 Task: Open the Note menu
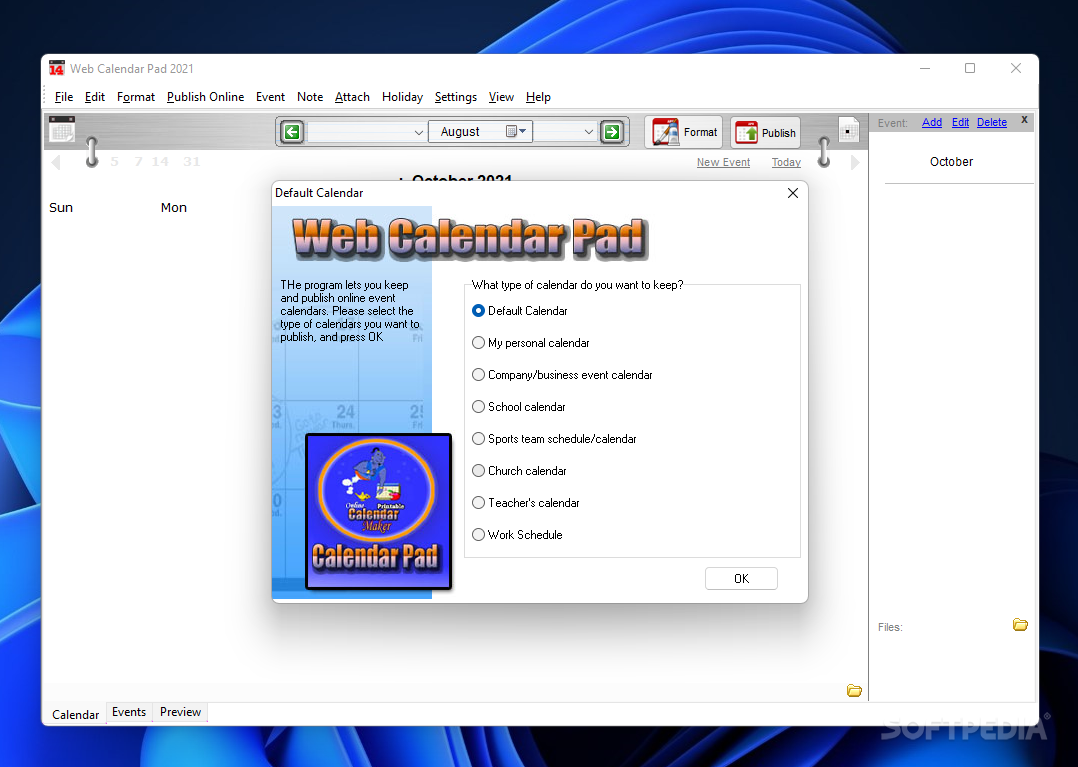[x=310, y=97]
